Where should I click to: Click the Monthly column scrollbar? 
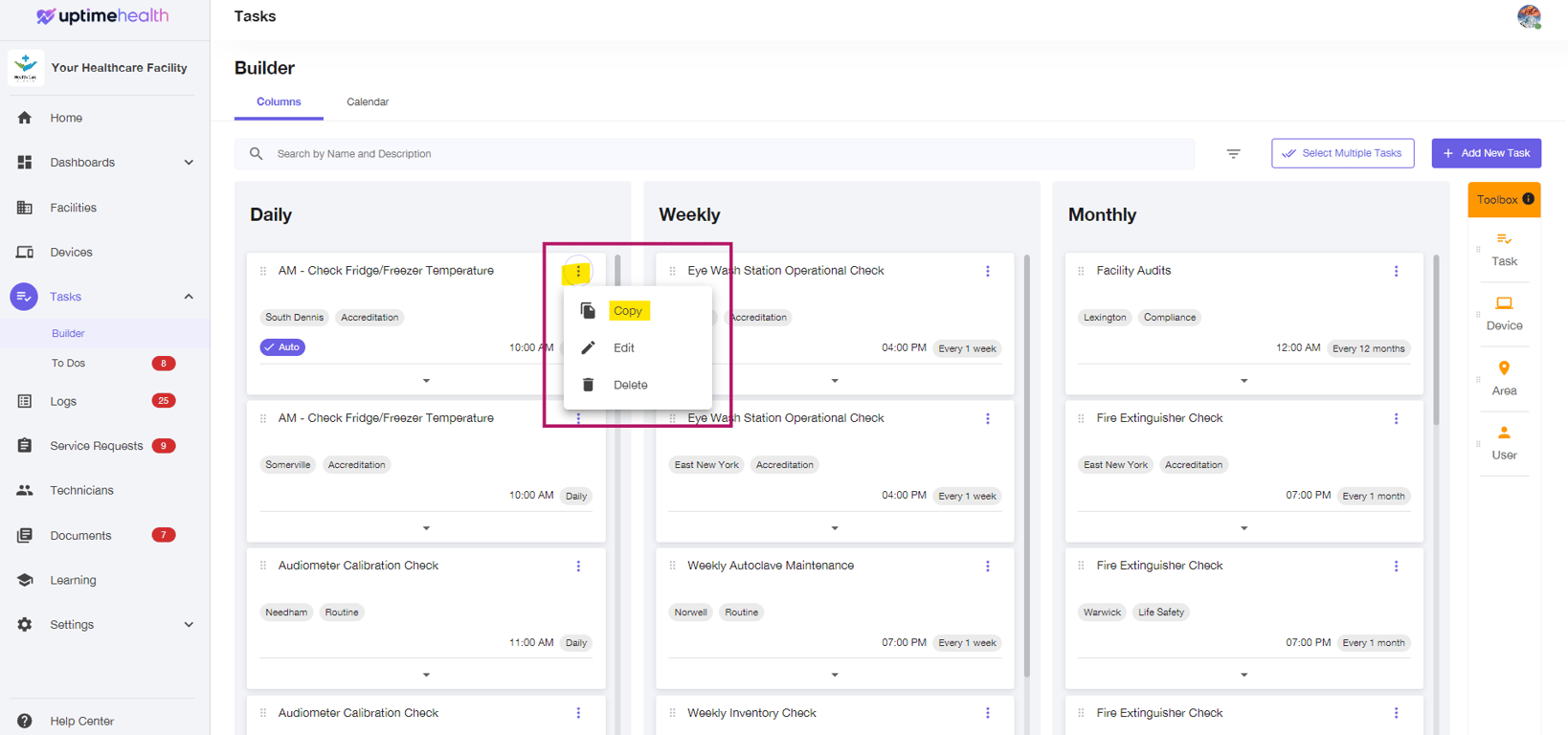tap(1436, 340)
